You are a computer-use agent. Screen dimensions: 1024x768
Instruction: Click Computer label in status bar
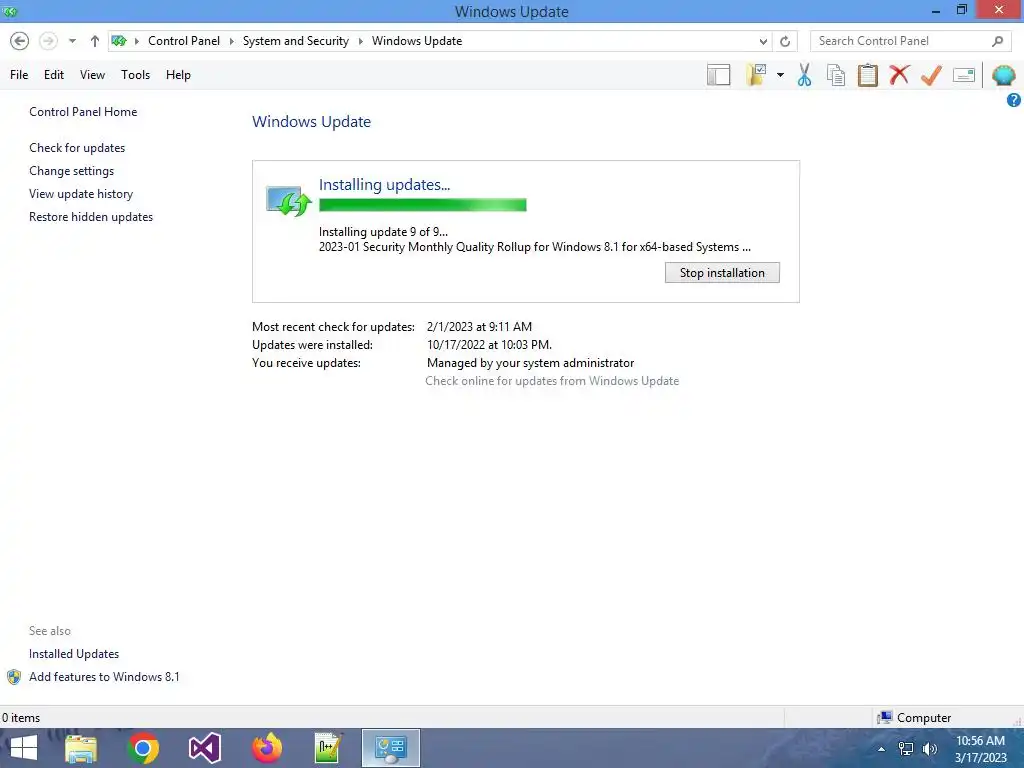click(x=923, y=718)
